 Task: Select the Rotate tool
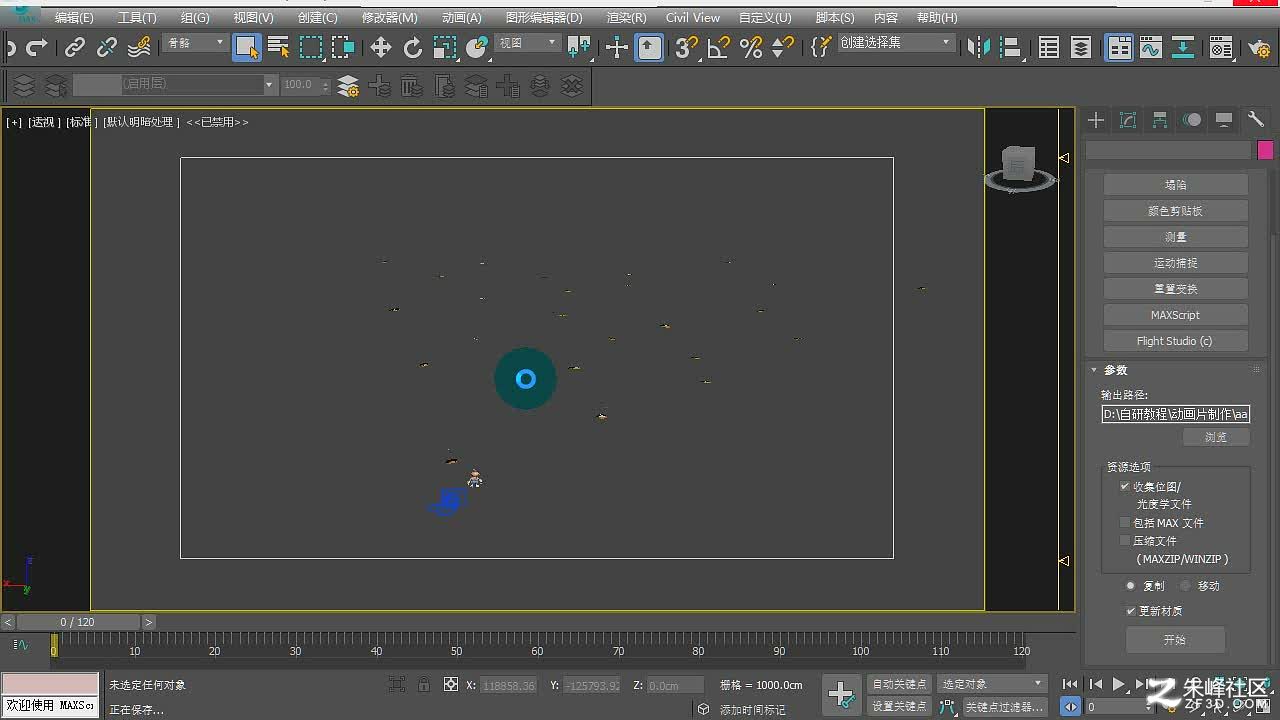click(x=413, y=47)
